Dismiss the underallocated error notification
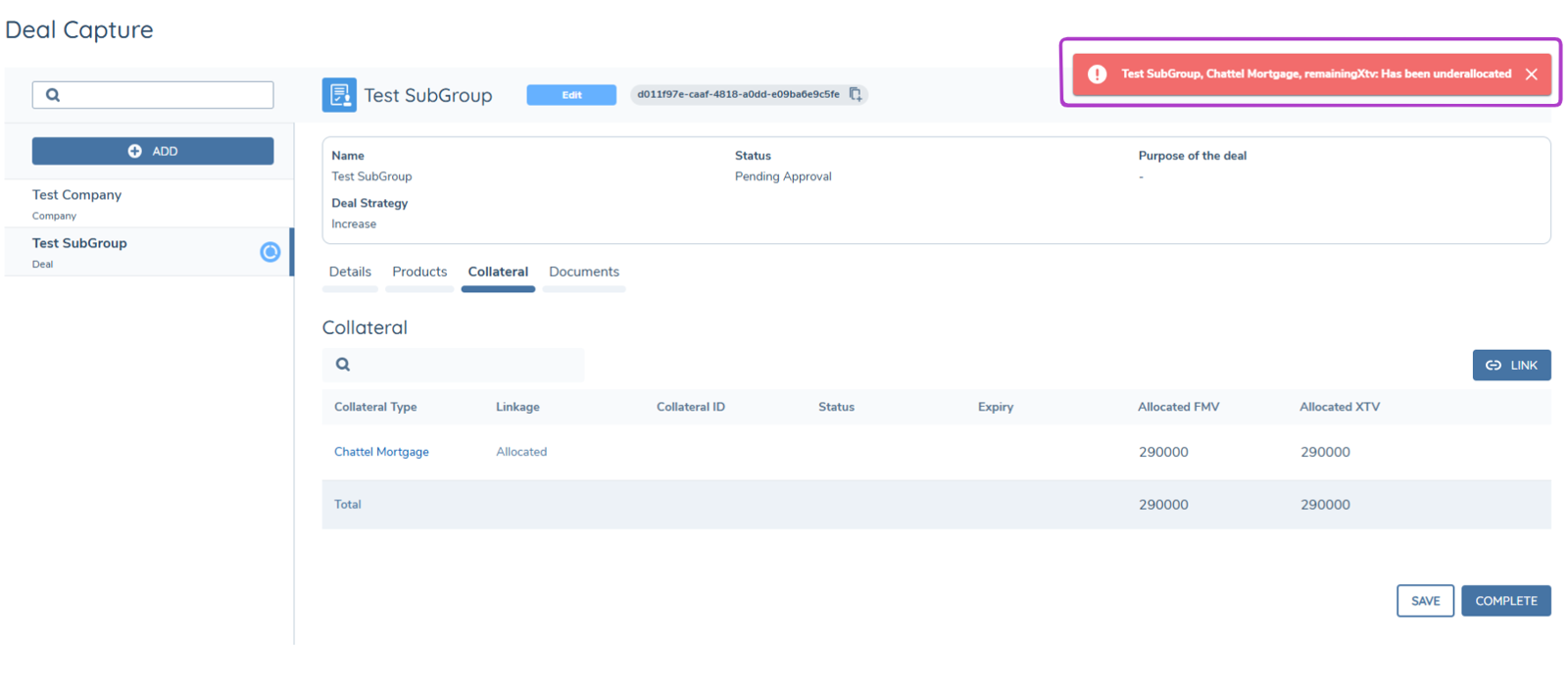1568x694 pixels. [x=1531, y=74]
